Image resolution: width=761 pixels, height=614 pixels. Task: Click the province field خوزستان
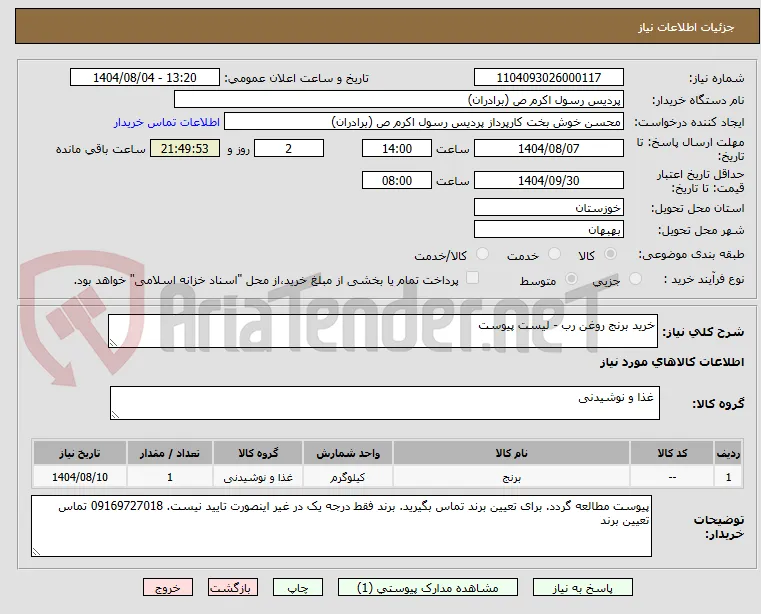pyautogui.click(x=548, y=207)
